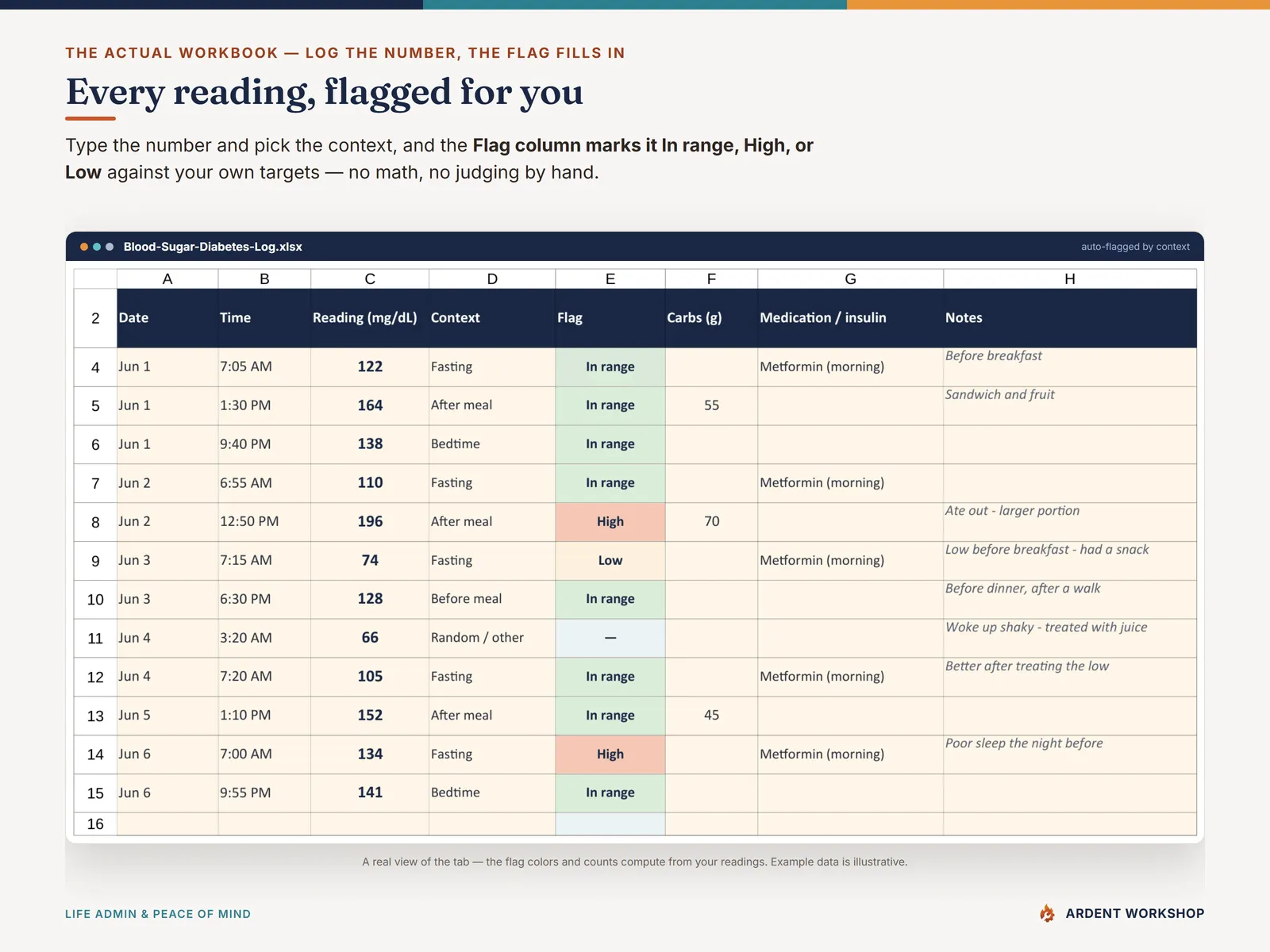
Task: Click the carbs value 70
Action: pyautogui.click(x=711, y=522)
